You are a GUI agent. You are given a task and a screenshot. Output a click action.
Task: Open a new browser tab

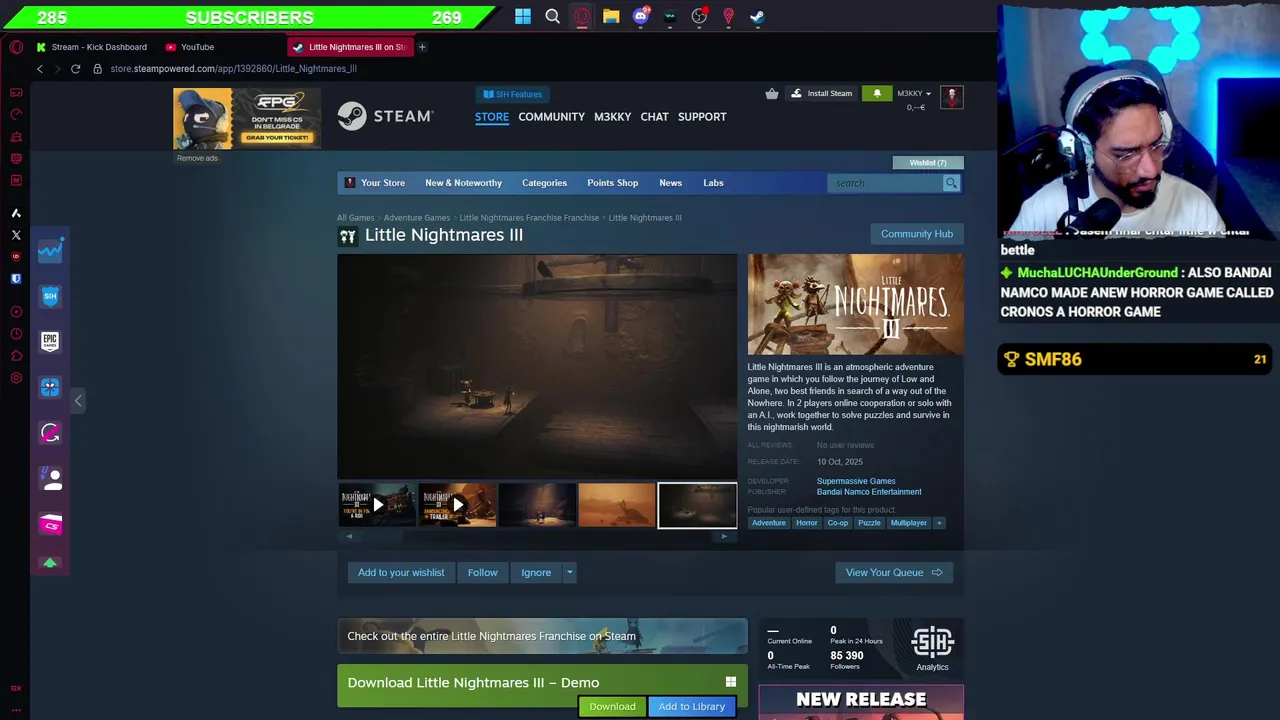(422, 47)
